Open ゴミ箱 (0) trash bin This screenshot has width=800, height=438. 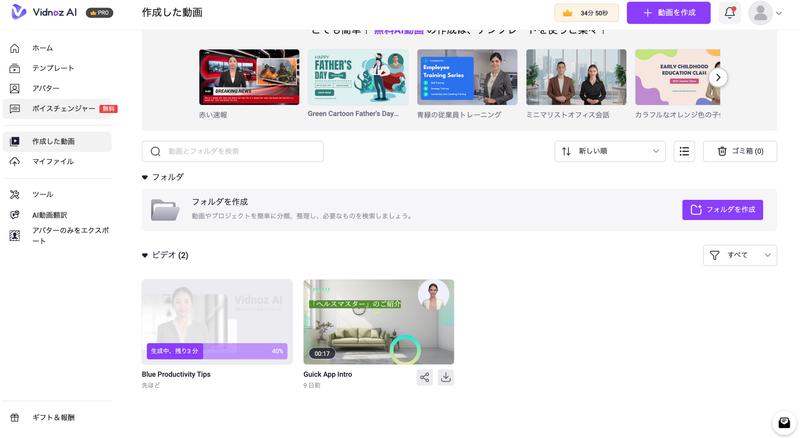point(740,151)
